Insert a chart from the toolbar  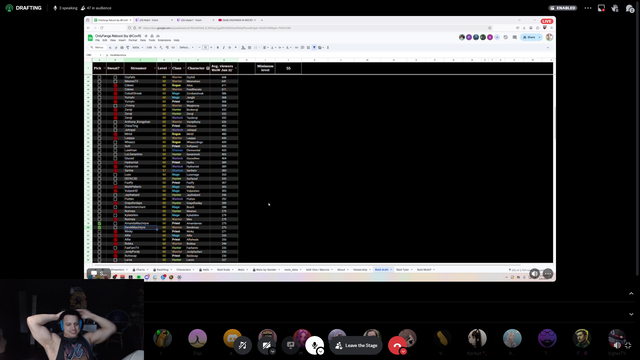pos(308,47)
